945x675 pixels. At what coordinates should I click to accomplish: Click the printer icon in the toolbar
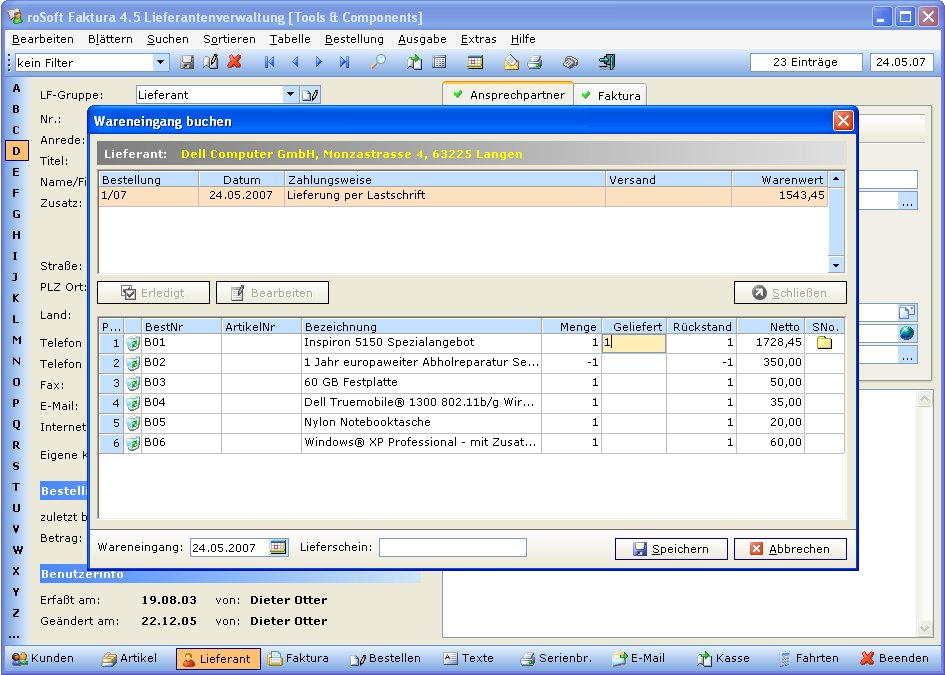tap(535, 62)
